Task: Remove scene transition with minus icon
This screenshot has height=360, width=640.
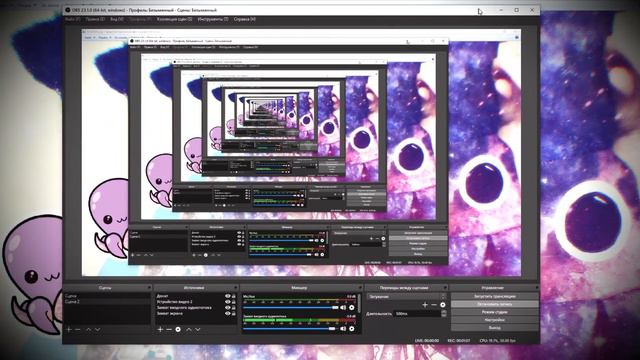Action: point(434,305)
